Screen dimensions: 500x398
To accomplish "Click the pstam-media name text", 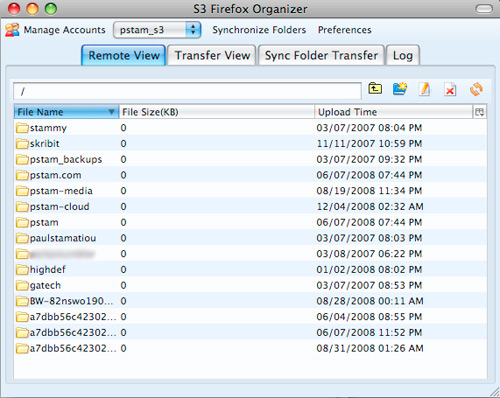I will pos(61,191).
